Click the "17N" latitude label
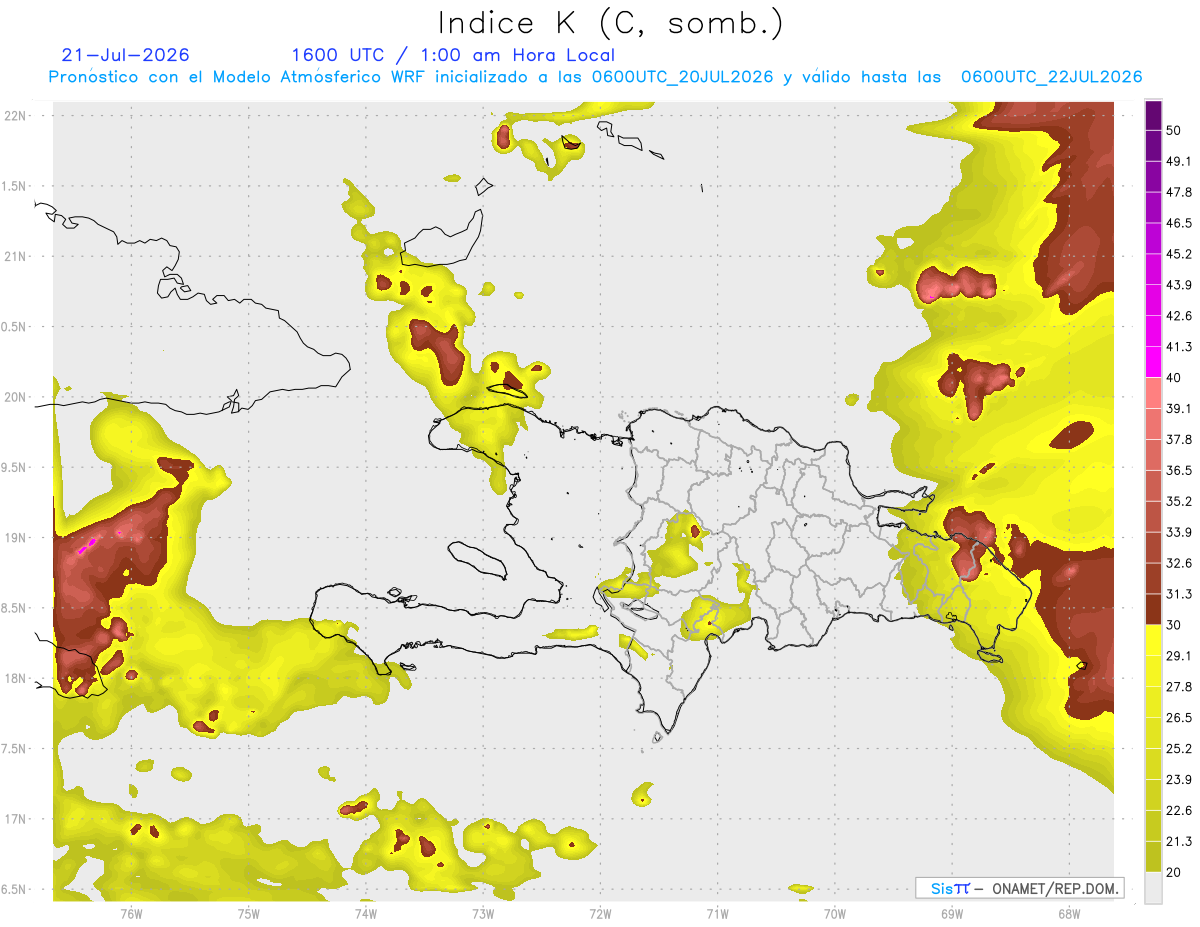Viewport: 1200px width, 927px height. click(16, 819)
